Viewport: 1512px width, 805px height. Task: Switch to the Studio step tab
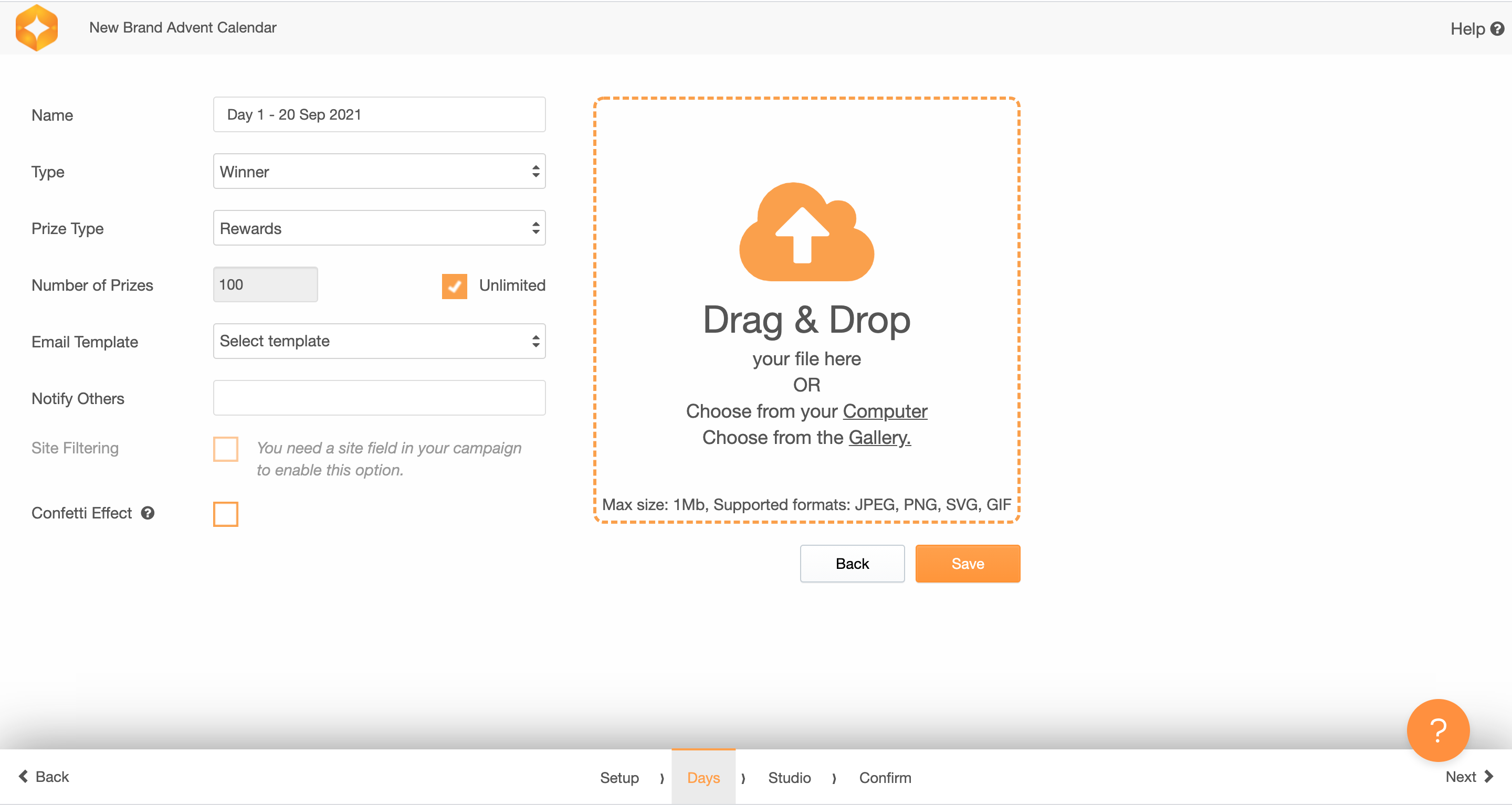click(x=789, y=777)
